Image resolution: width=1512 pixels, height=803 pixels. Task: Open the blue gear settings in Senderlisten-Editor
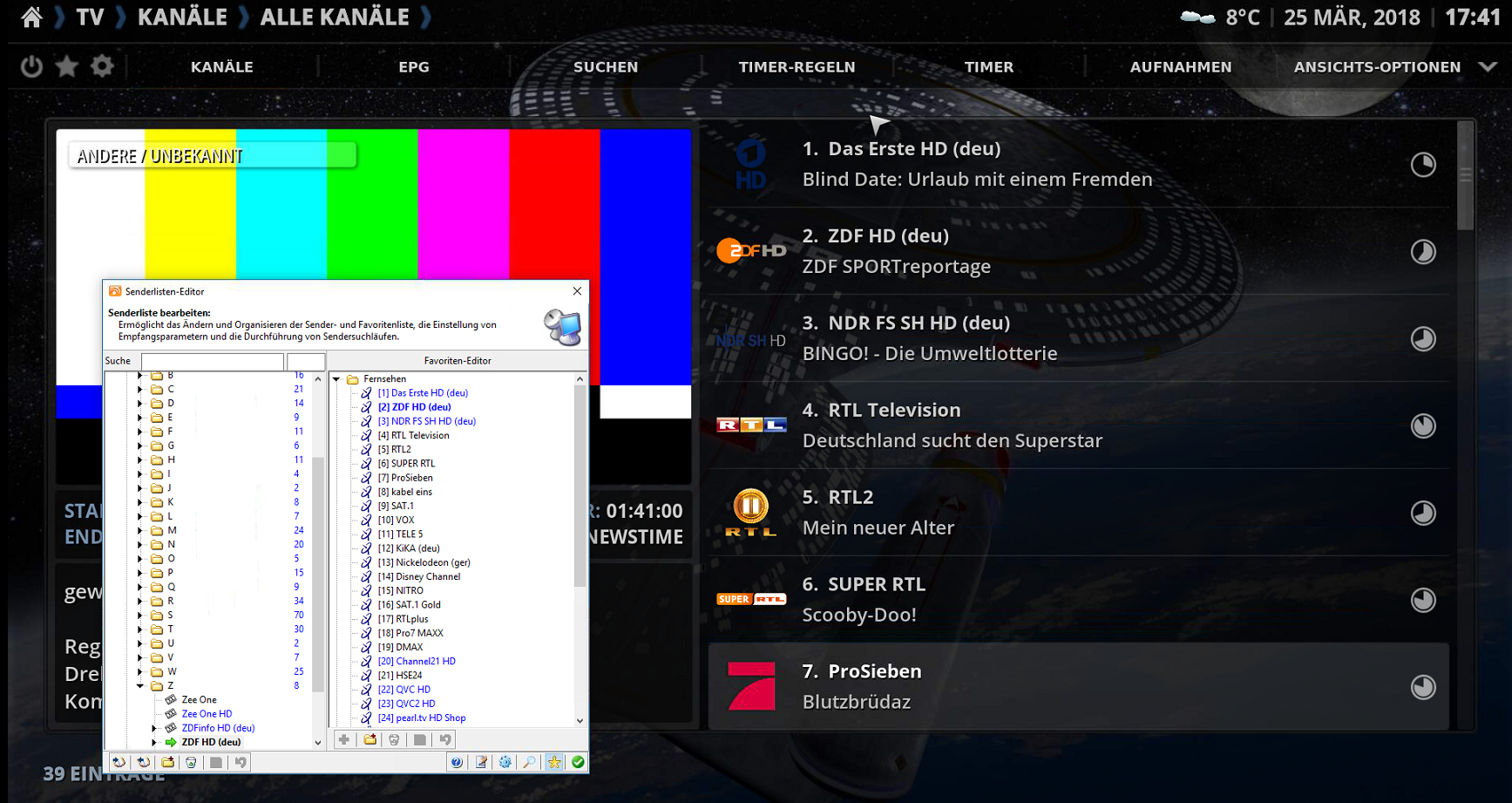point(505,762)
